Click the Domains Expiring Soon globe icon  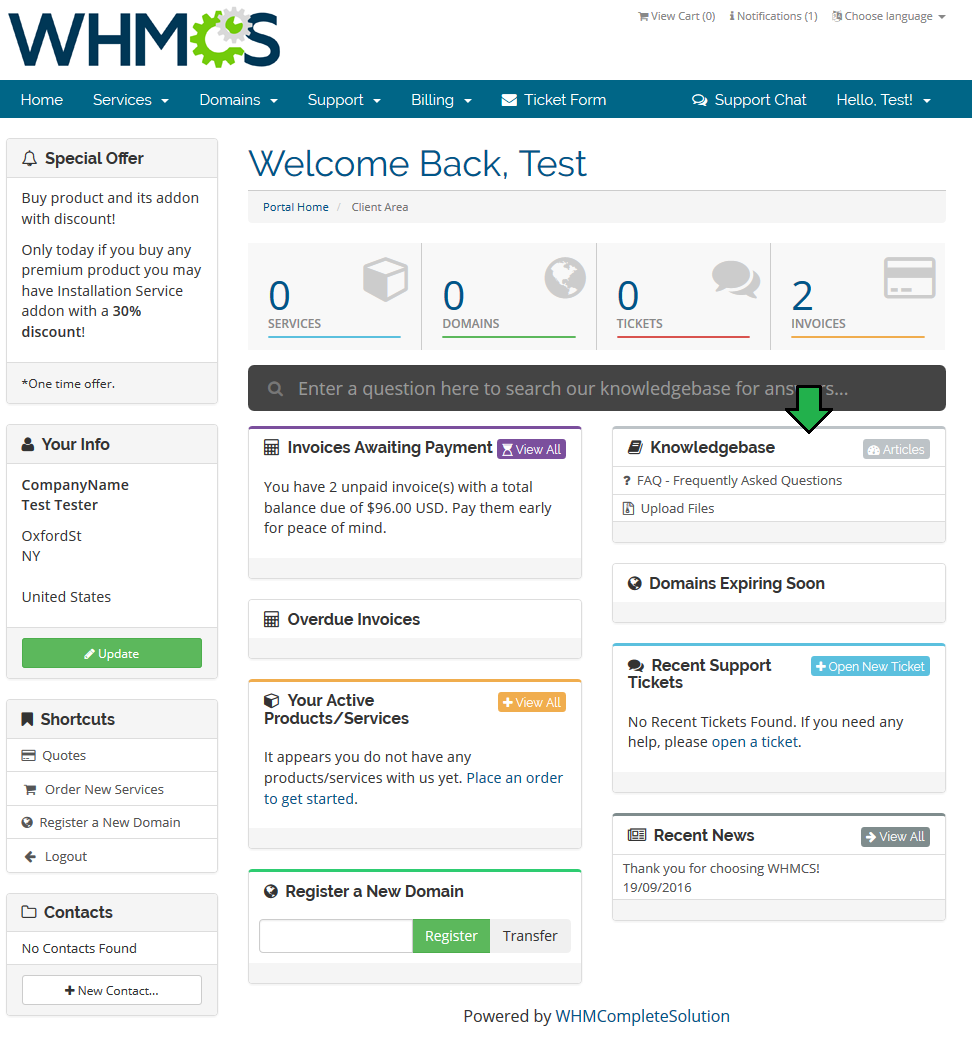pos(635,583)
